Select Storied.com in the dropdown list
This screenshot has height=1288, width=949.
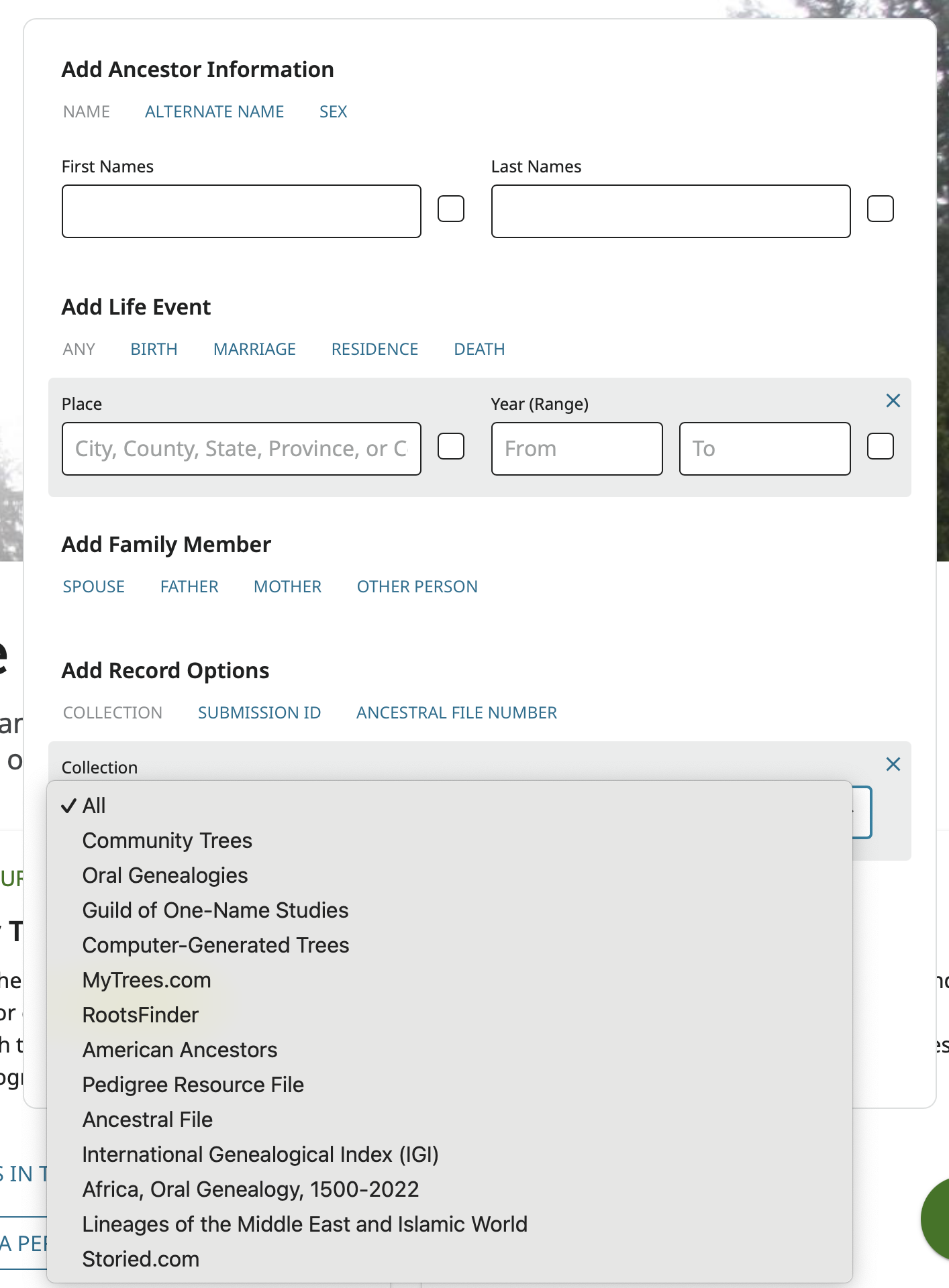140,1259
